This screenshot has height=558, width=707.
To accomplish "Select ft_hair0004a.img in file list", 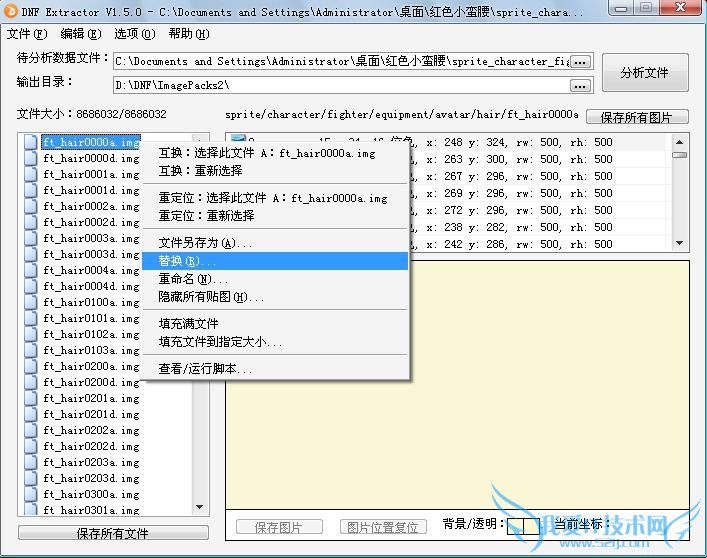I will [x=91, y=270].
